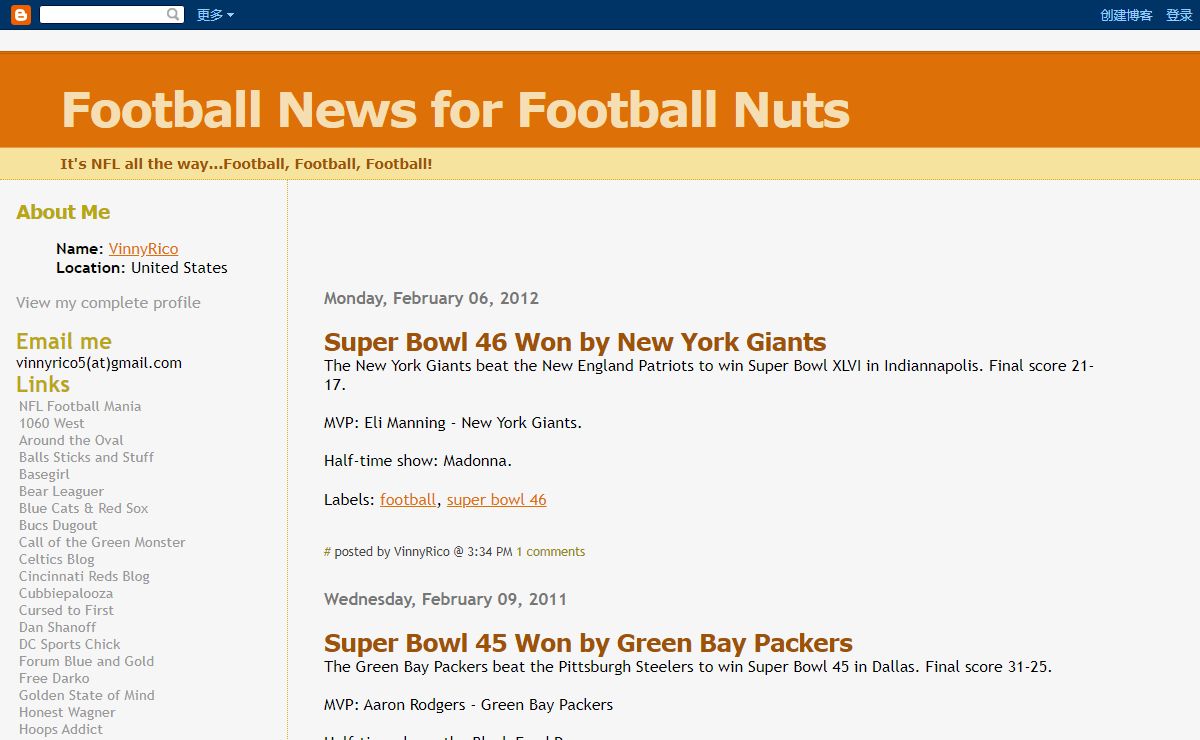Click the 创建博客 link
Viewport: 1200px width, 740px height.
point(1126,15)
